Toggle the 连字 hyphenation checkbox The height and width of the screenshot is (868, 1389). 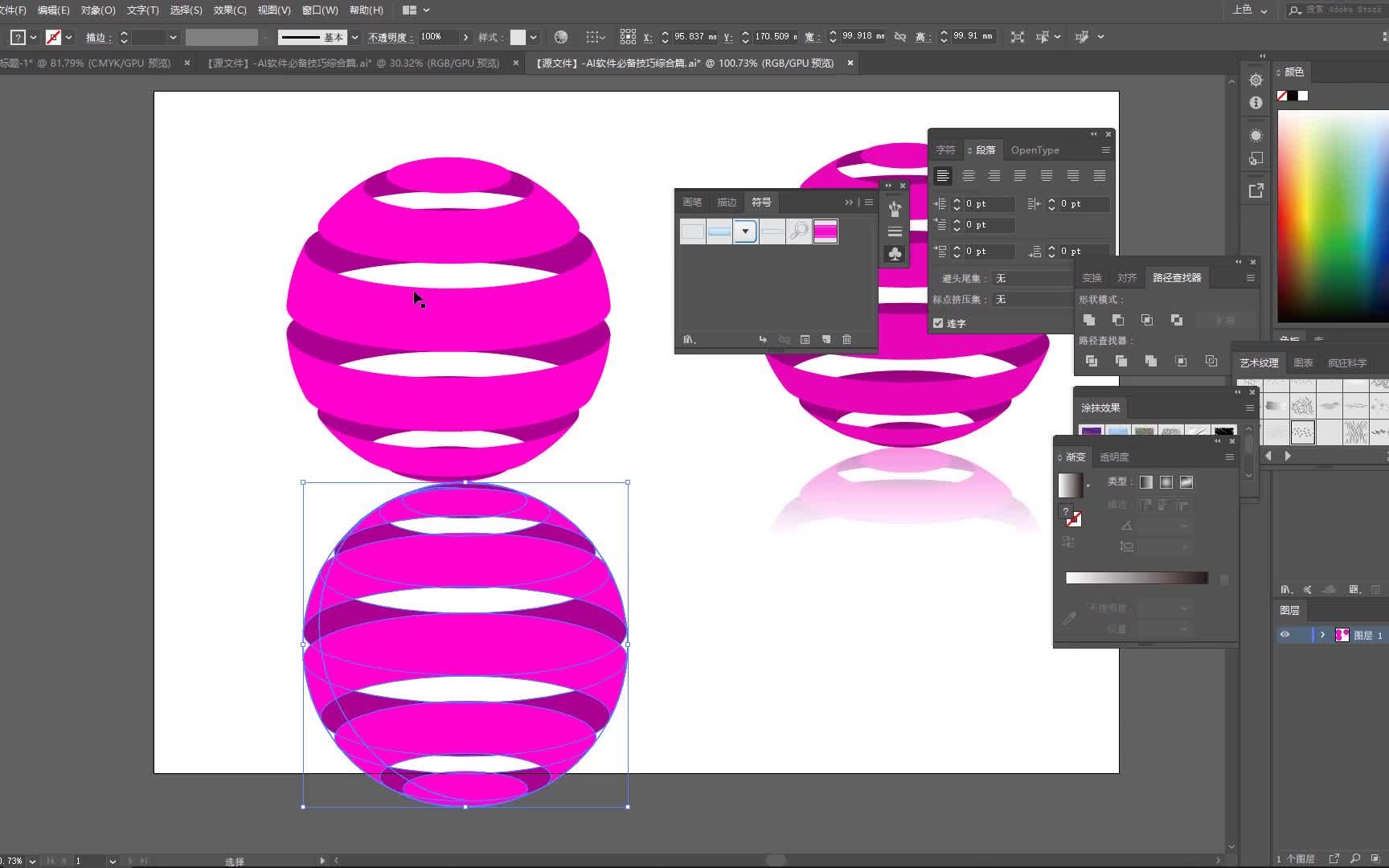click(938, 323)
